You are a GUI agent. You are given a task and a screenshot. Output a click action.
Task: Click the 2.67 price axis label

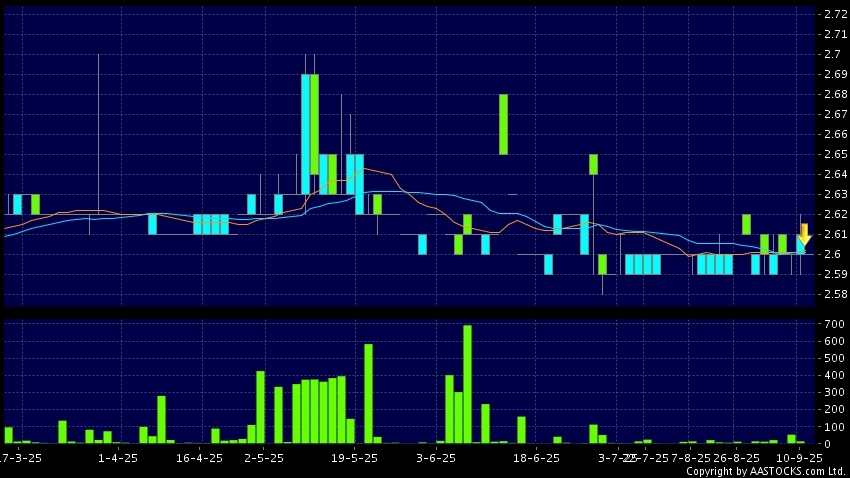tap(835, 114)
